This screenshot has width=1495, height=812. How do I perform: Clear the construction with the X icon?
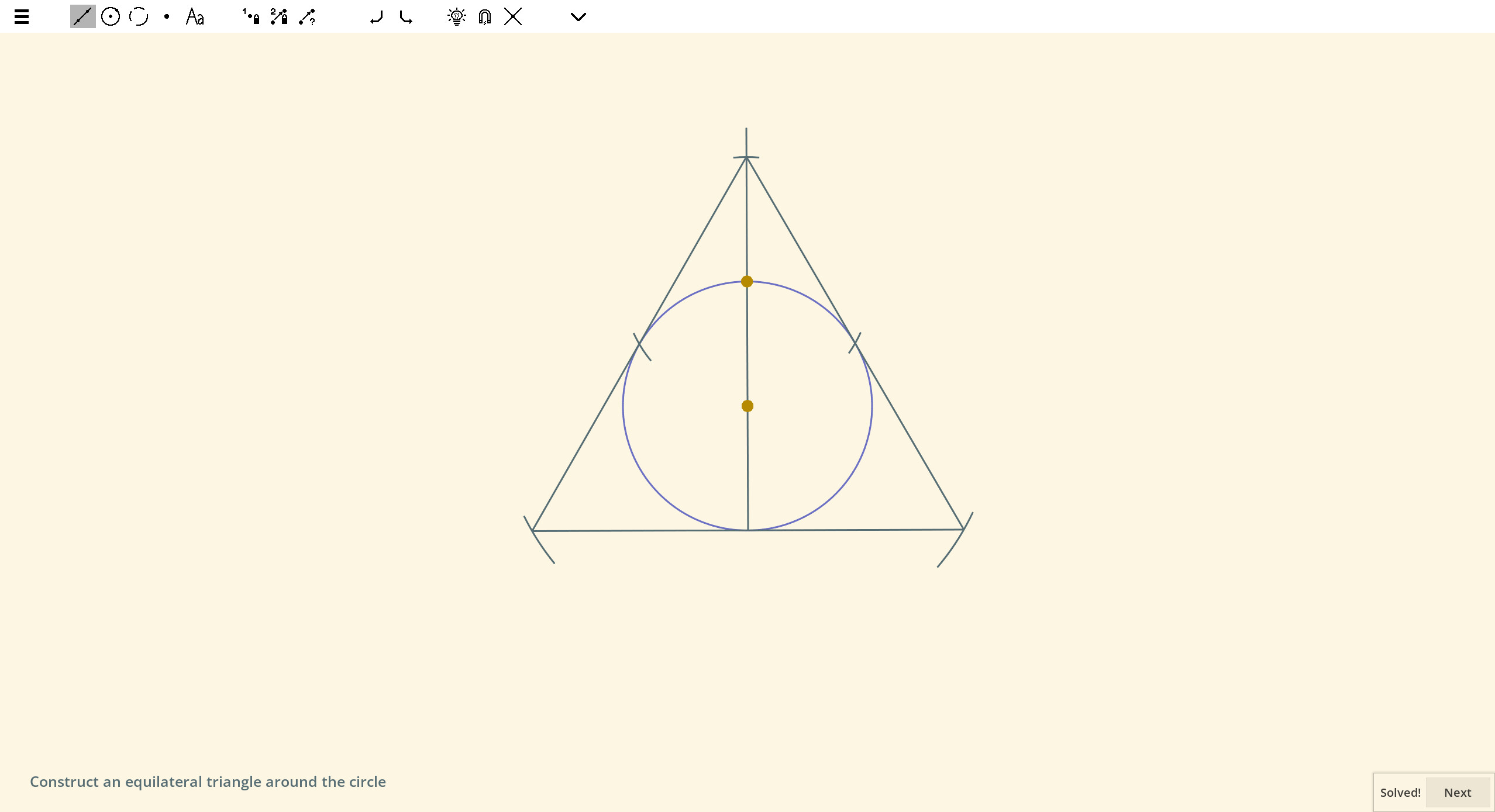(x=512, y=16)
